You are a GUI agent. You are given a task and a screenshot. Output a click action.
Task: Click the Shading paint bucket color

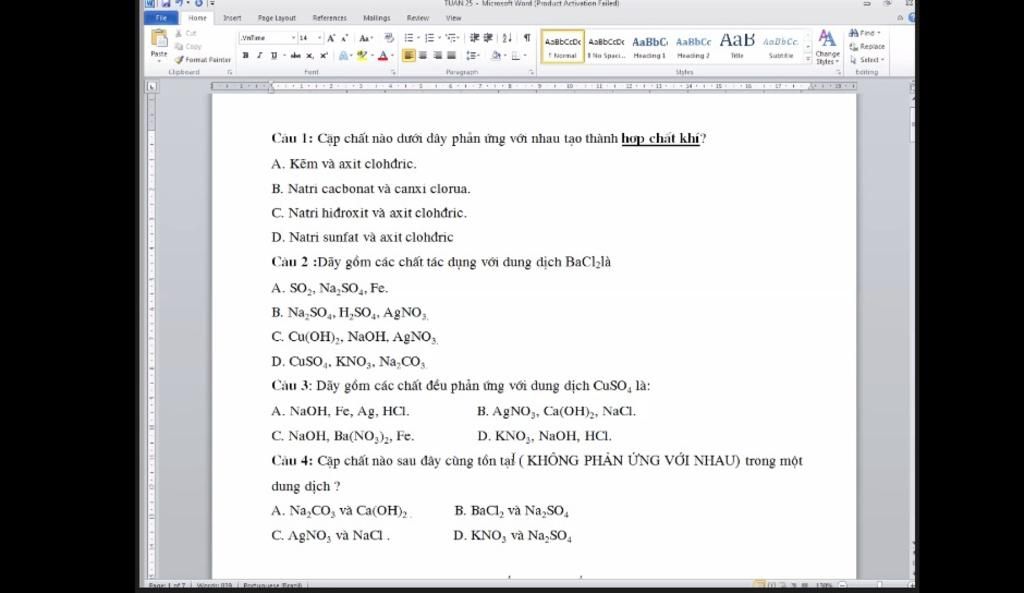[496, 56]
